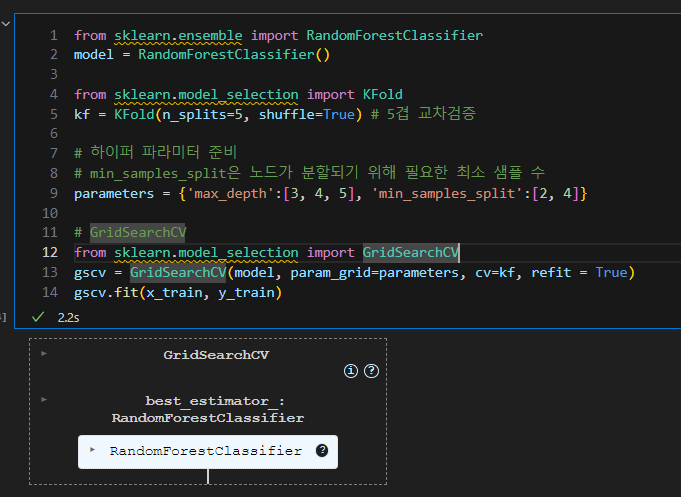Image resolution: width=681 pixels, height=497 pixels.
Task: Click the min_samples_split comment on line 8
Action: click(309, 172)
